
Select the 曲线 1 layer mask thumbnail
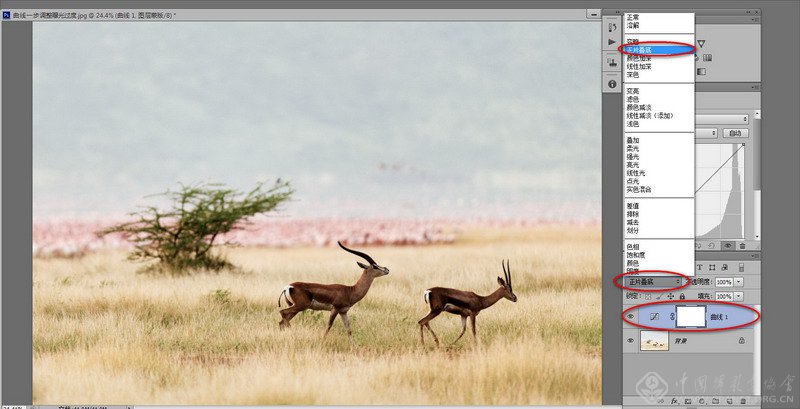coord(691,317)
